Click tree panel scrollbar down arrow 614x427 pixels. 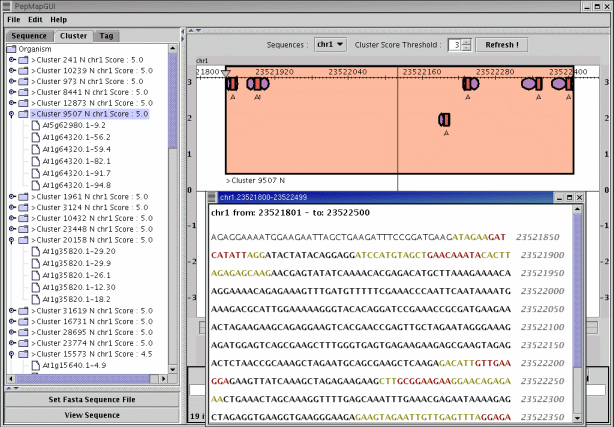click(x=173, y=369)
